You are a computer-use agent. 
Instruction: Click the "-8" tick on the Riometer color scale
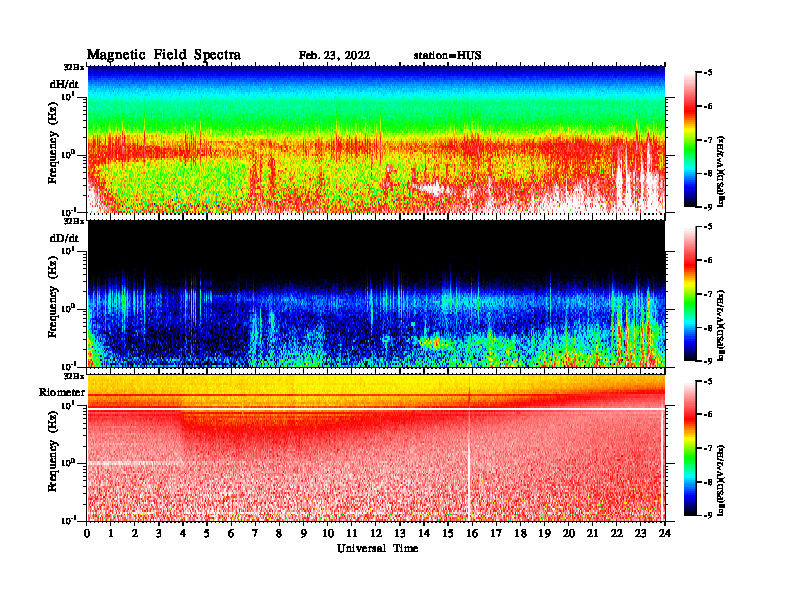click(x=708, y=482)
